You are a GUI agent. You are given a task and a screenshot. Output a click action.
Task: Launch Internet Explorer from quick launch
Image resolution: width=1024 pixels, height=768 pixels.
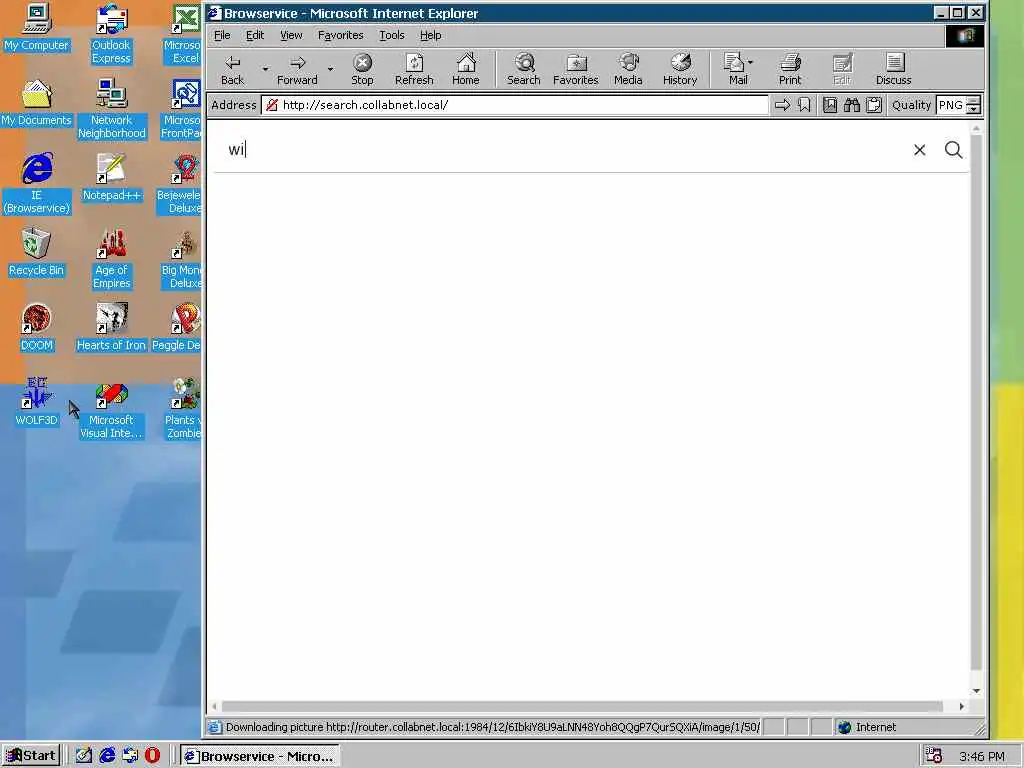[107, 756]
